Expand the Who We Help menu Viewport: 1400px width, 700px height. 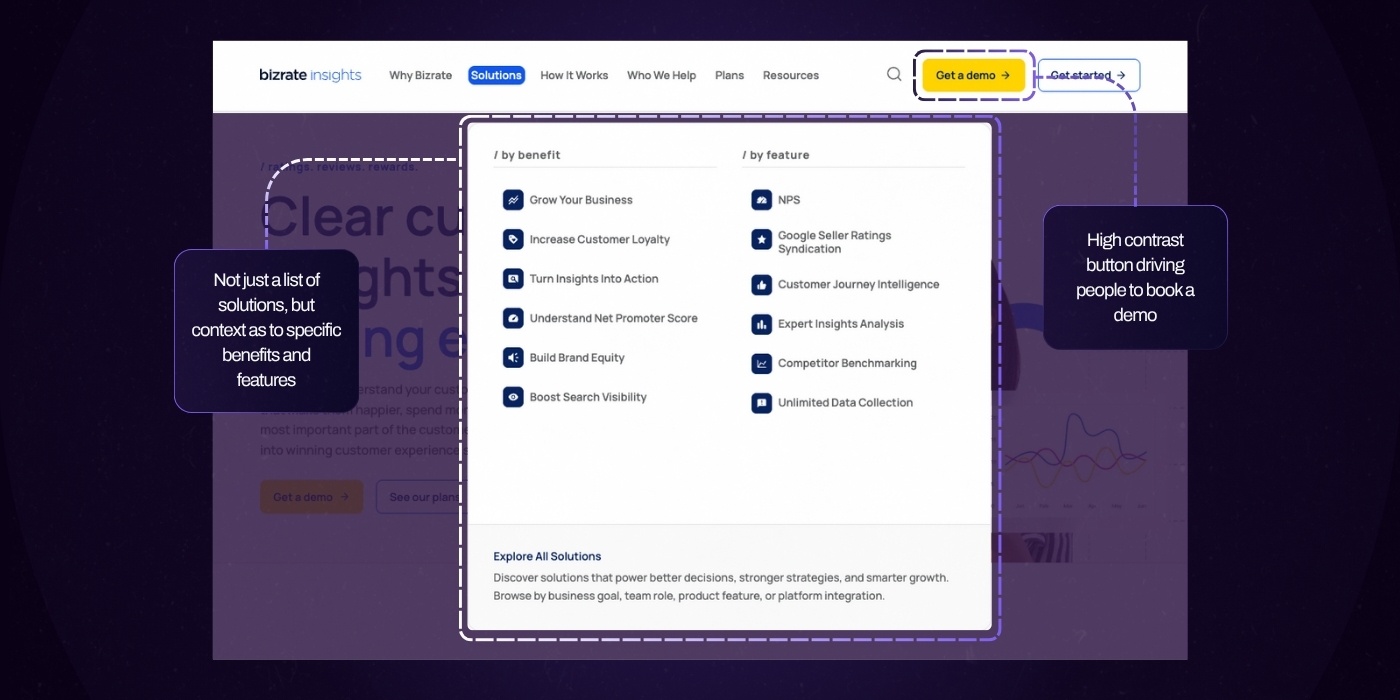pyautogui.click(x=661, y=75)
